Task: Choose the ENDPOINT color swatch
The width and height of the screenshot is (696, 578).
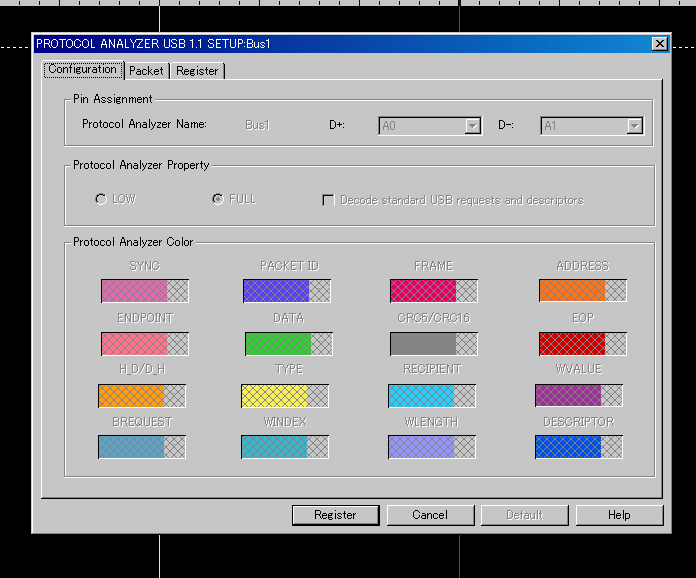Action: point(145,344)
